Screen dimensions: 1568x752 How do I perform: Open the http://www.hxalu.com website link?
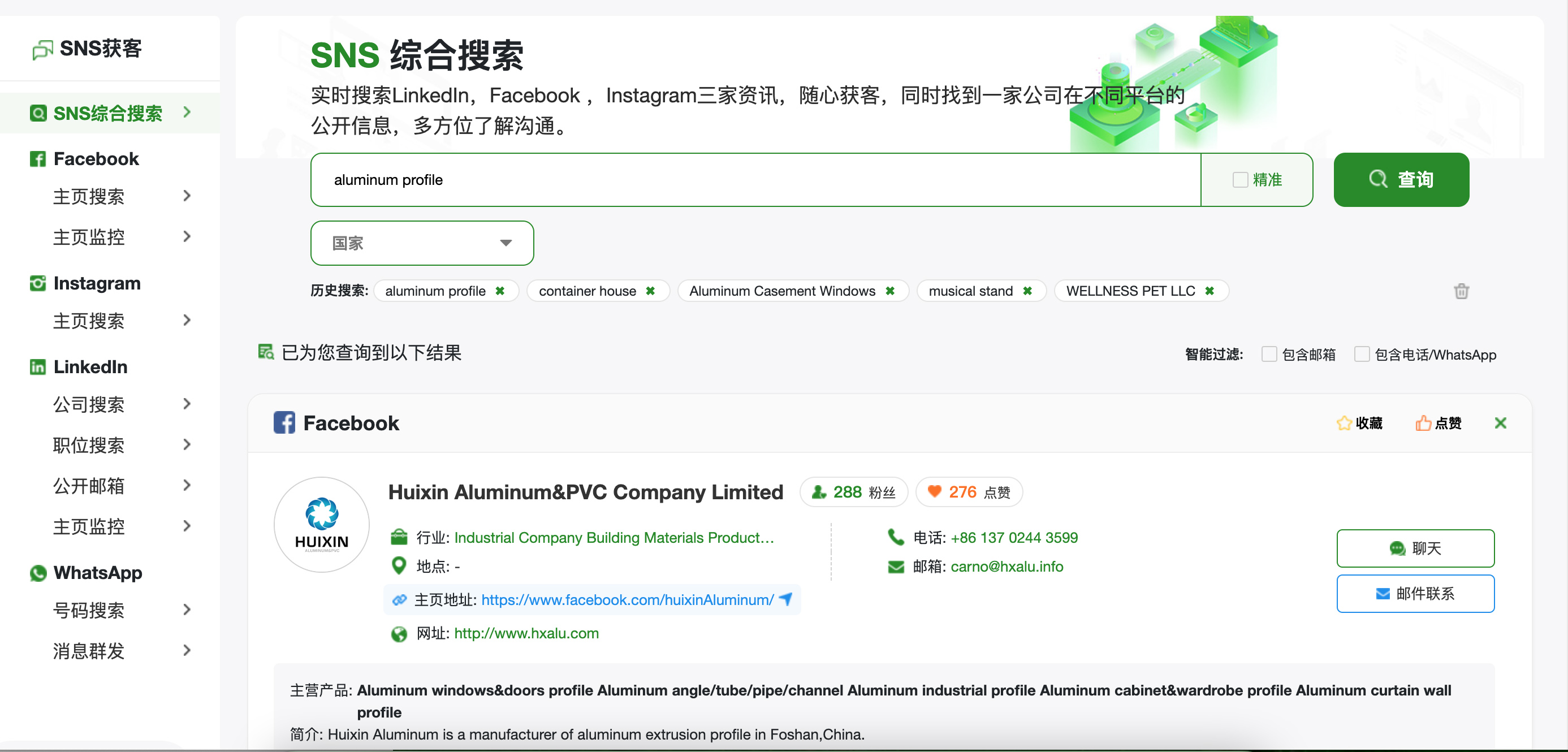point(526,633)
